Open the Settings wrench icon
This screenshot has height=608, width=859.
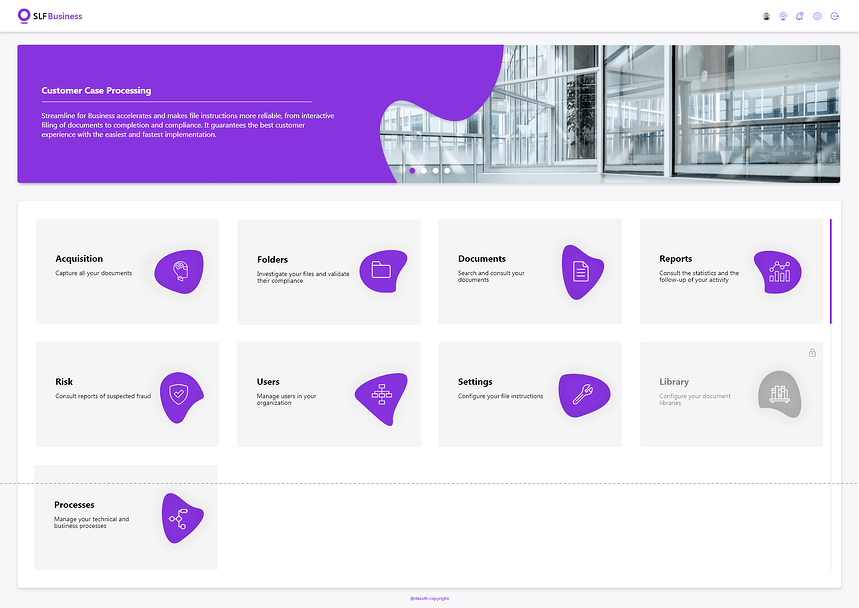[583, 395]
